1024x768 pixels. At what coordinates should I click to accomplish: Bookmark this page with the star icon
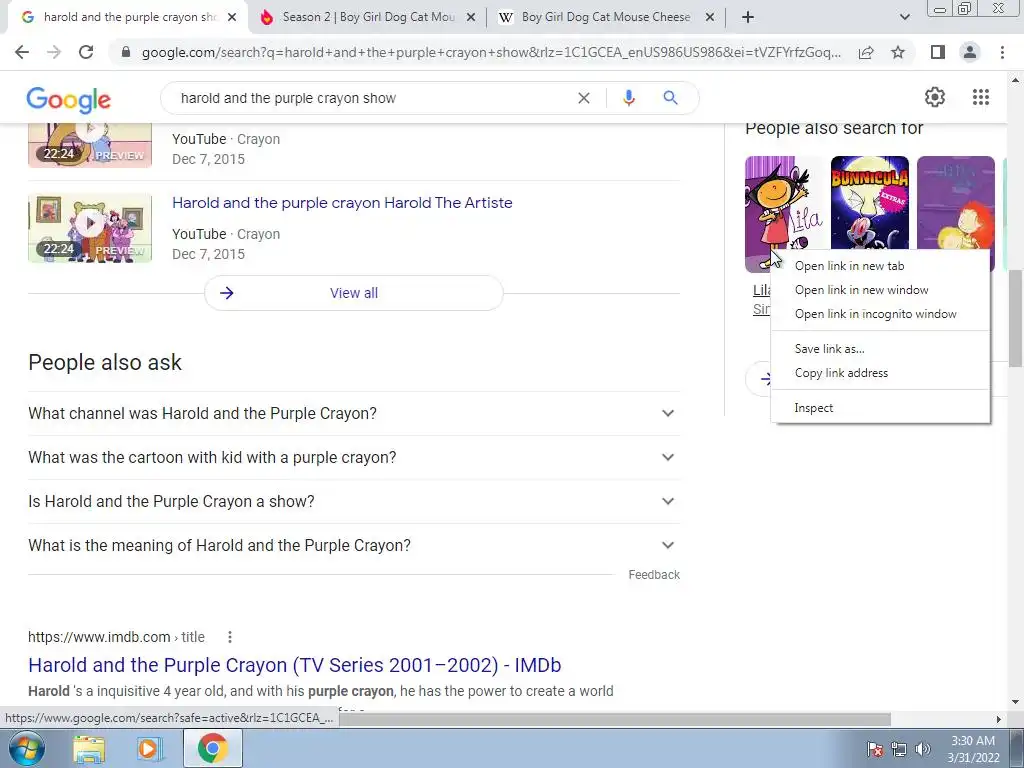pyautogui.click(x=898, y=52)
